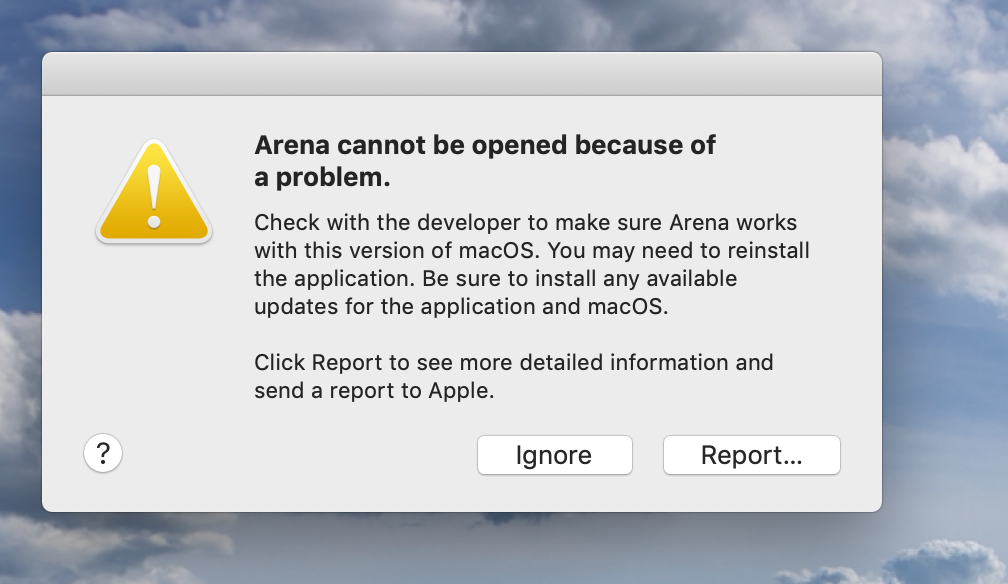The height and width of the screenshot is (584, 1008).
Task: Click the "send a report to Apple." line
Action: 374,390
